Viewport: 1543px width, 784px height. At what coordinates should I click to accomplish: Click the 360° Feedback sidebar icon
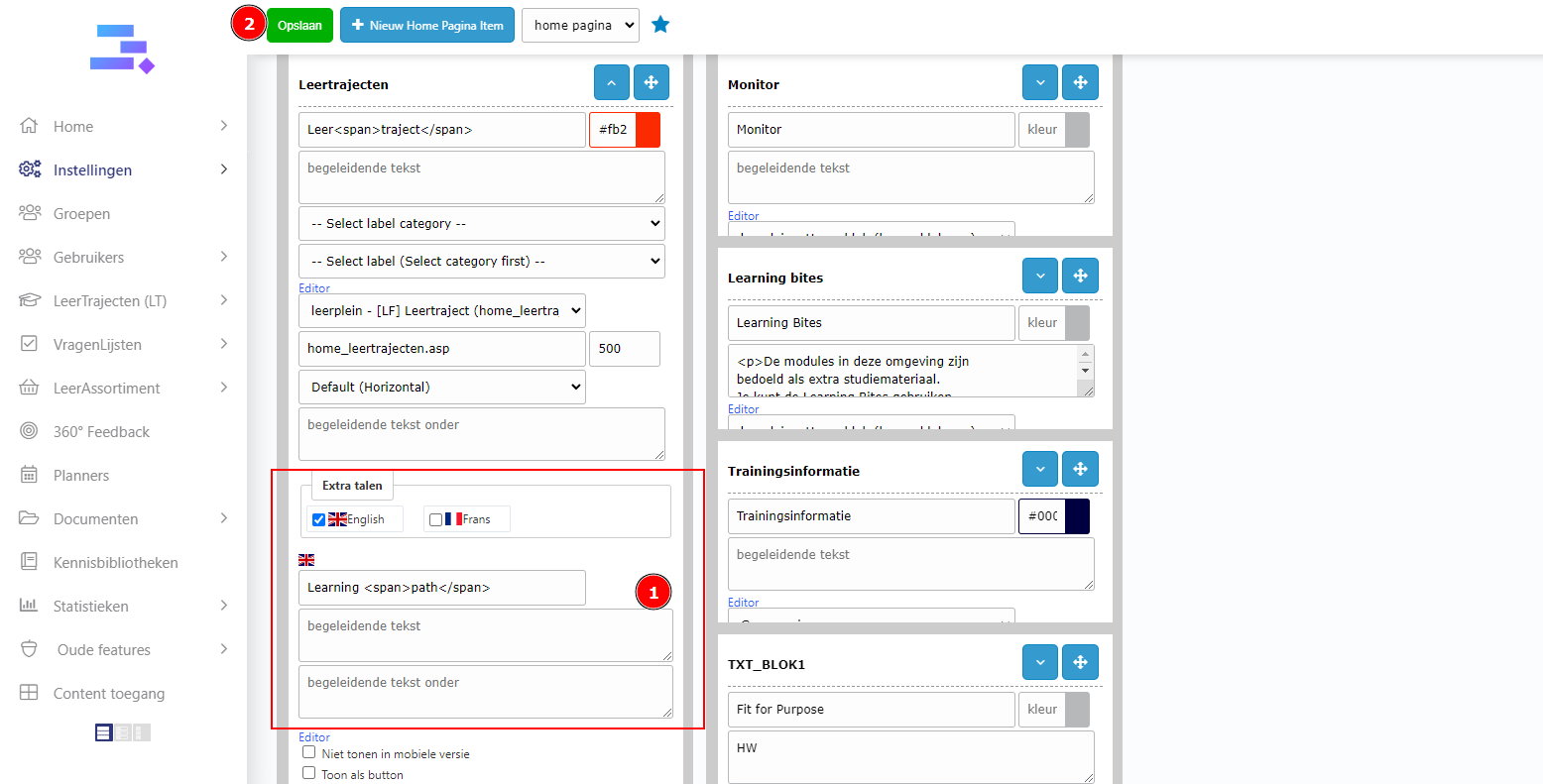30,431
